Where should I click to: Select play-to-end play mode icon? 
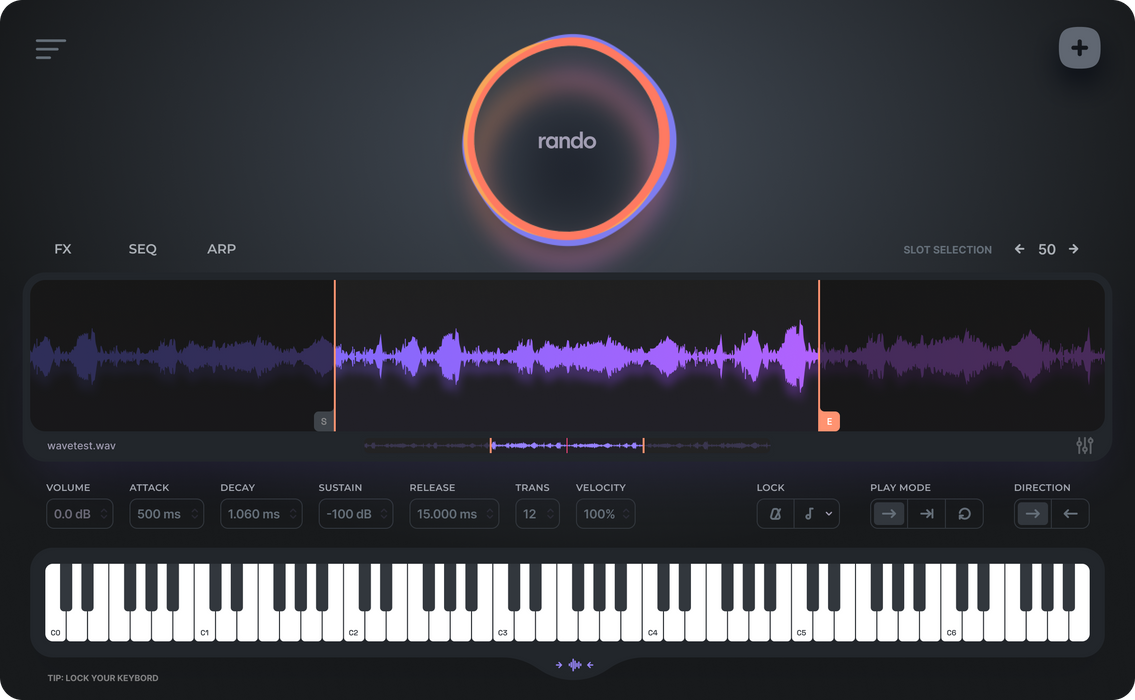click(x=927, y=514)
